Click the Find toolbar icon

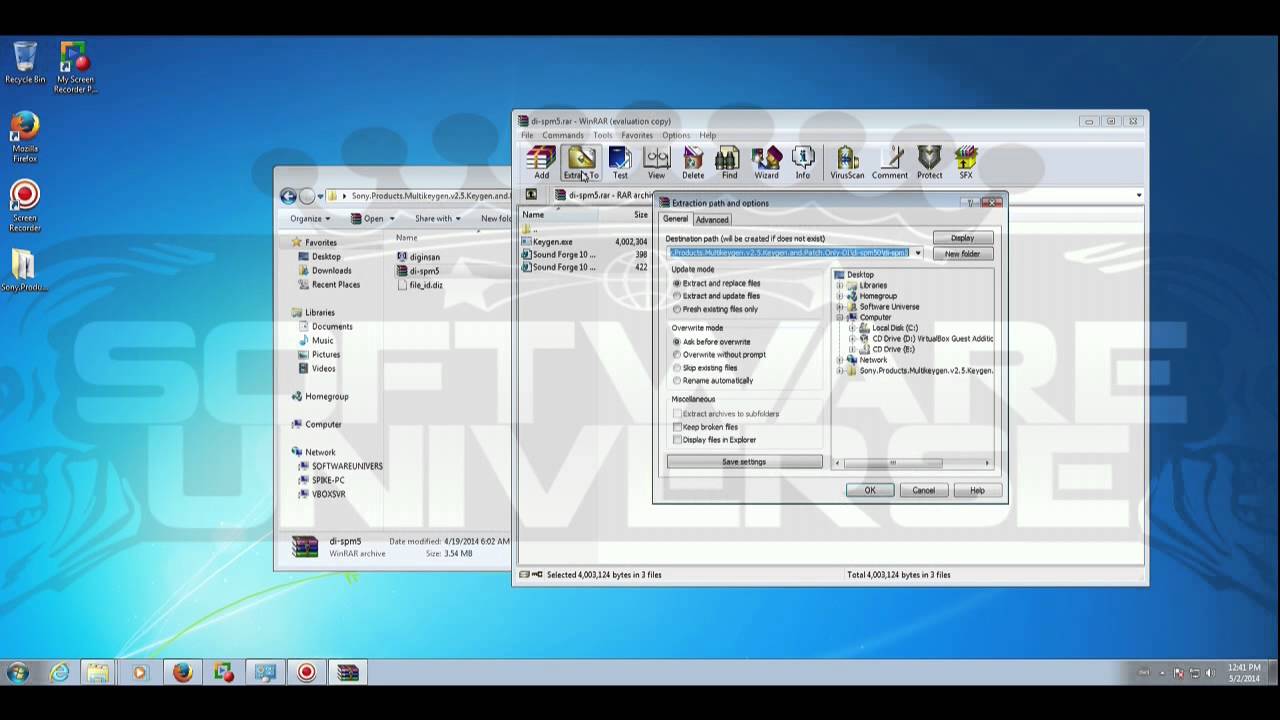point(729,162)
